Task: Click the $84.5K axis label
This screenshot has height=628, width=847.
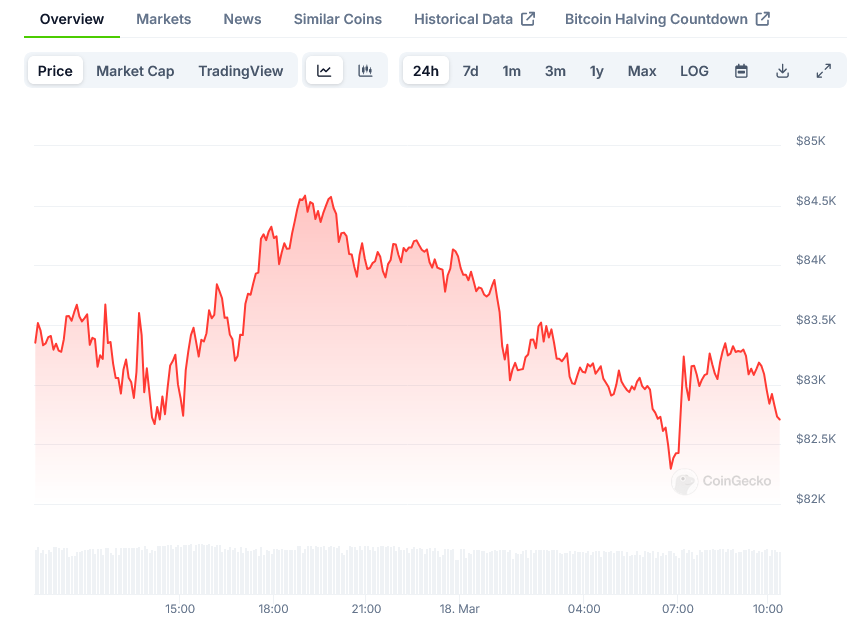Action: click(816, 201)
